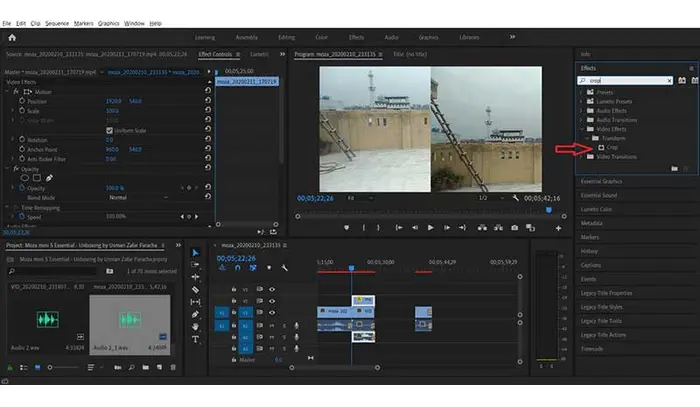Click trash icon in Project panel

(173, 367)
